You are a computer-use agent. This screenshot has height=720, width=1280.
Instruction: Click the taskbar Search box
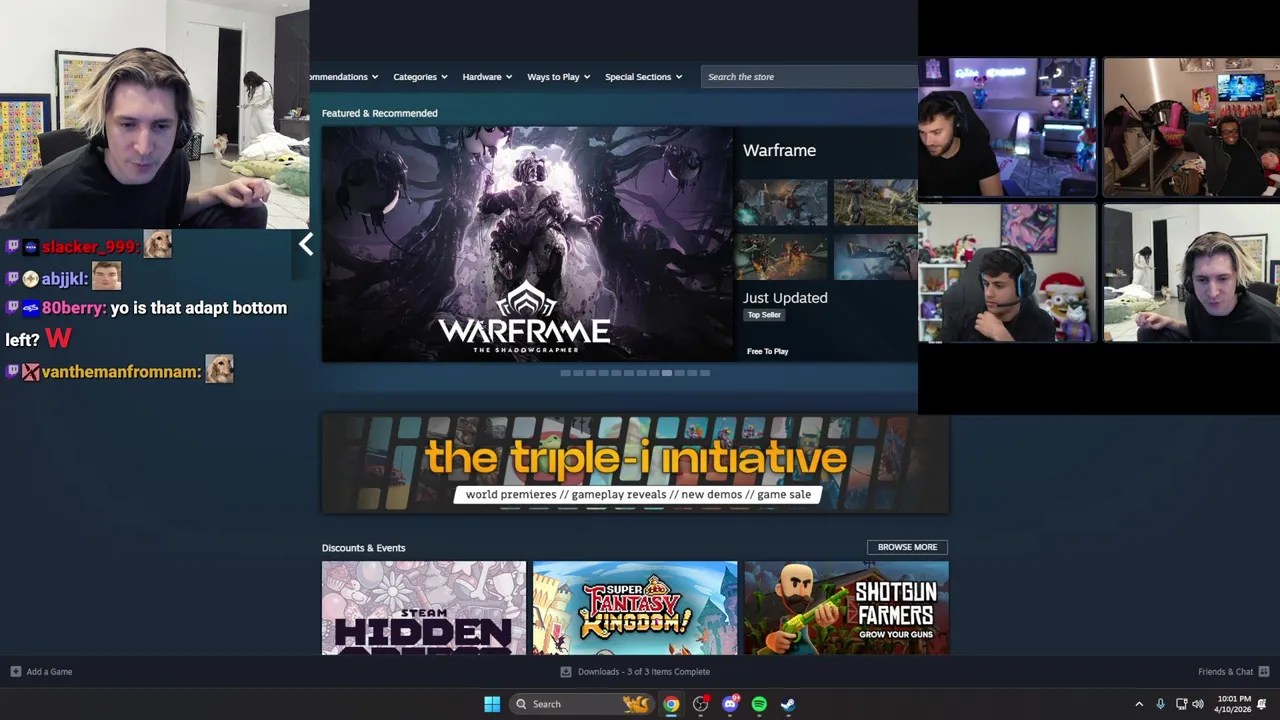[581, 704]
